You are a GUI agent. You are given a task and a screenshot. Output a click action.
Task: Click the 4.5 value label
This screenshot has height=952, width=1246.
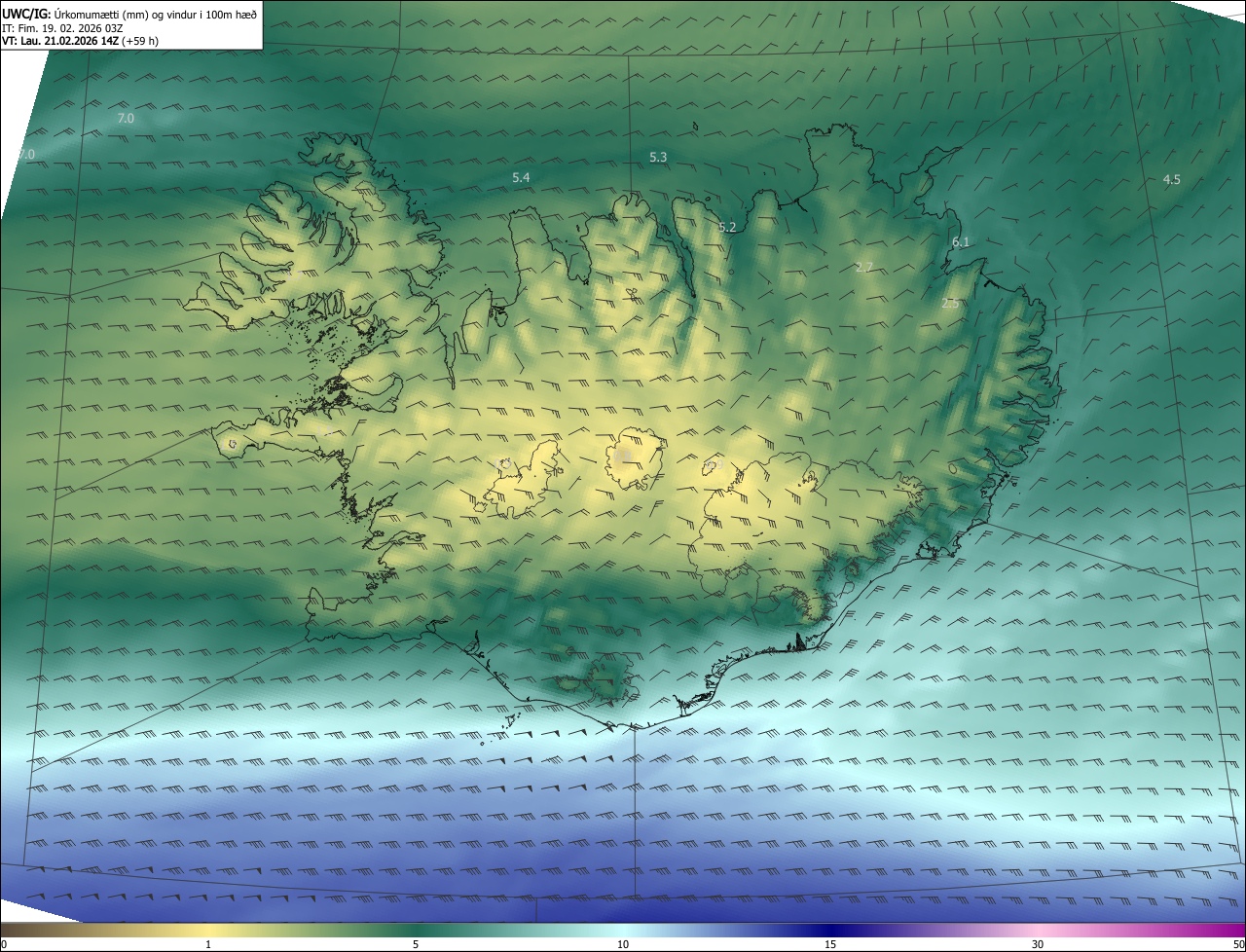1171,179
